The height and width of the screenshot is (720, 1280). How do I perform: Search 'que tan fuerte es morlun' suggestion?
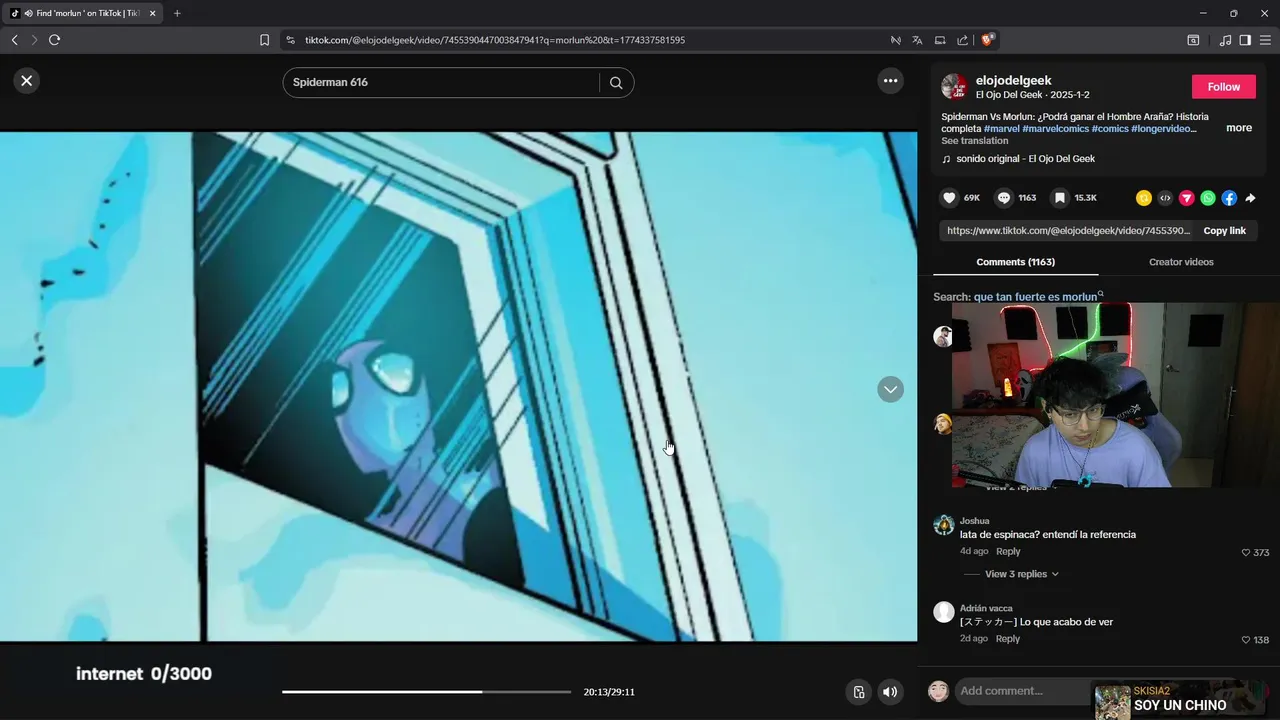click(1038, 297)
